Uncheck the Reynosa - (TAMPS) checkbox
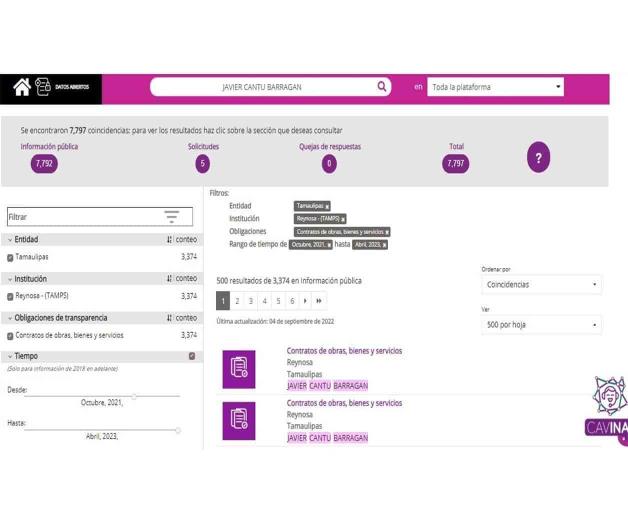Image resolution: width=628 pixels, height=524 pixels. click(x=11, y=297)
